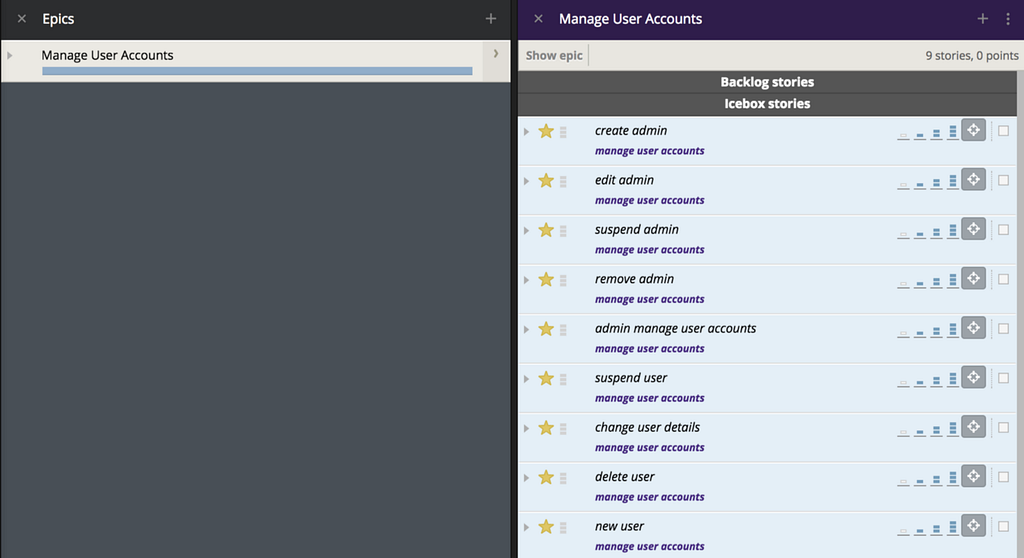Click the move icon on 'edit admin' story

(973, 180)
